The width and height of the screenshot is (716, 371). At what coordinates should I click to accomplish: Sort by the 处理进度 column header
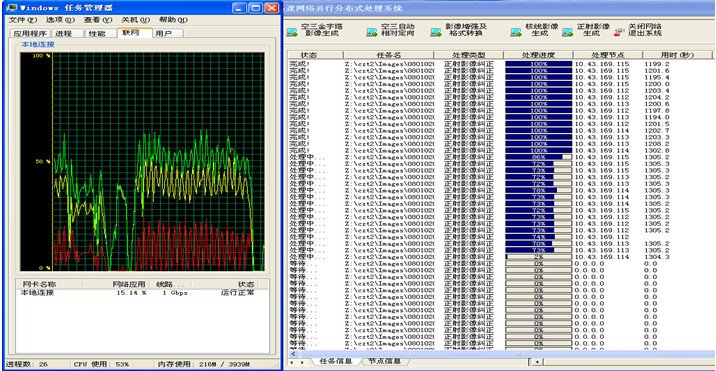[x=538, y=55]
